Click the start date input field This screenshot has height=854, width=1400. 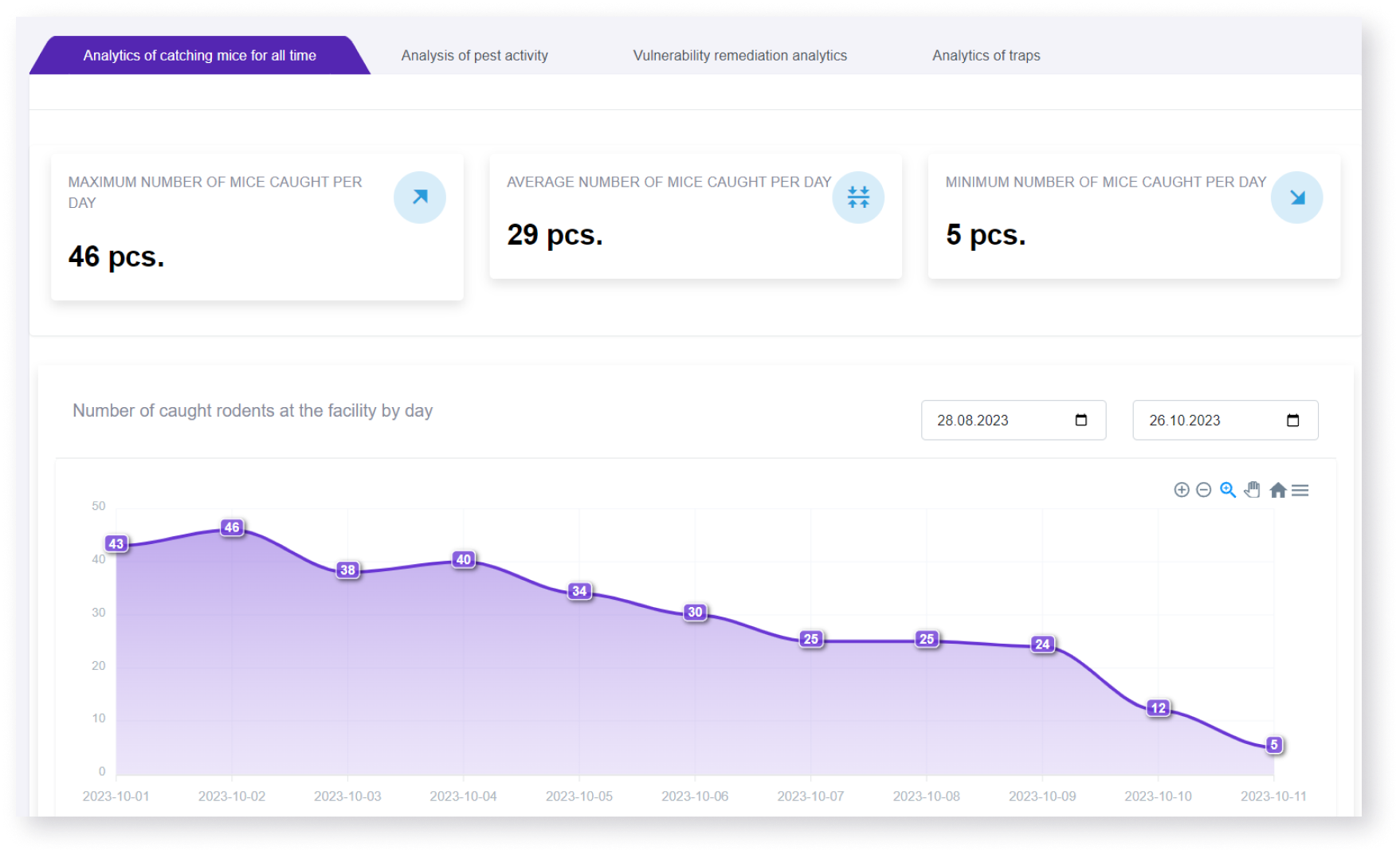tap(996, 420)
